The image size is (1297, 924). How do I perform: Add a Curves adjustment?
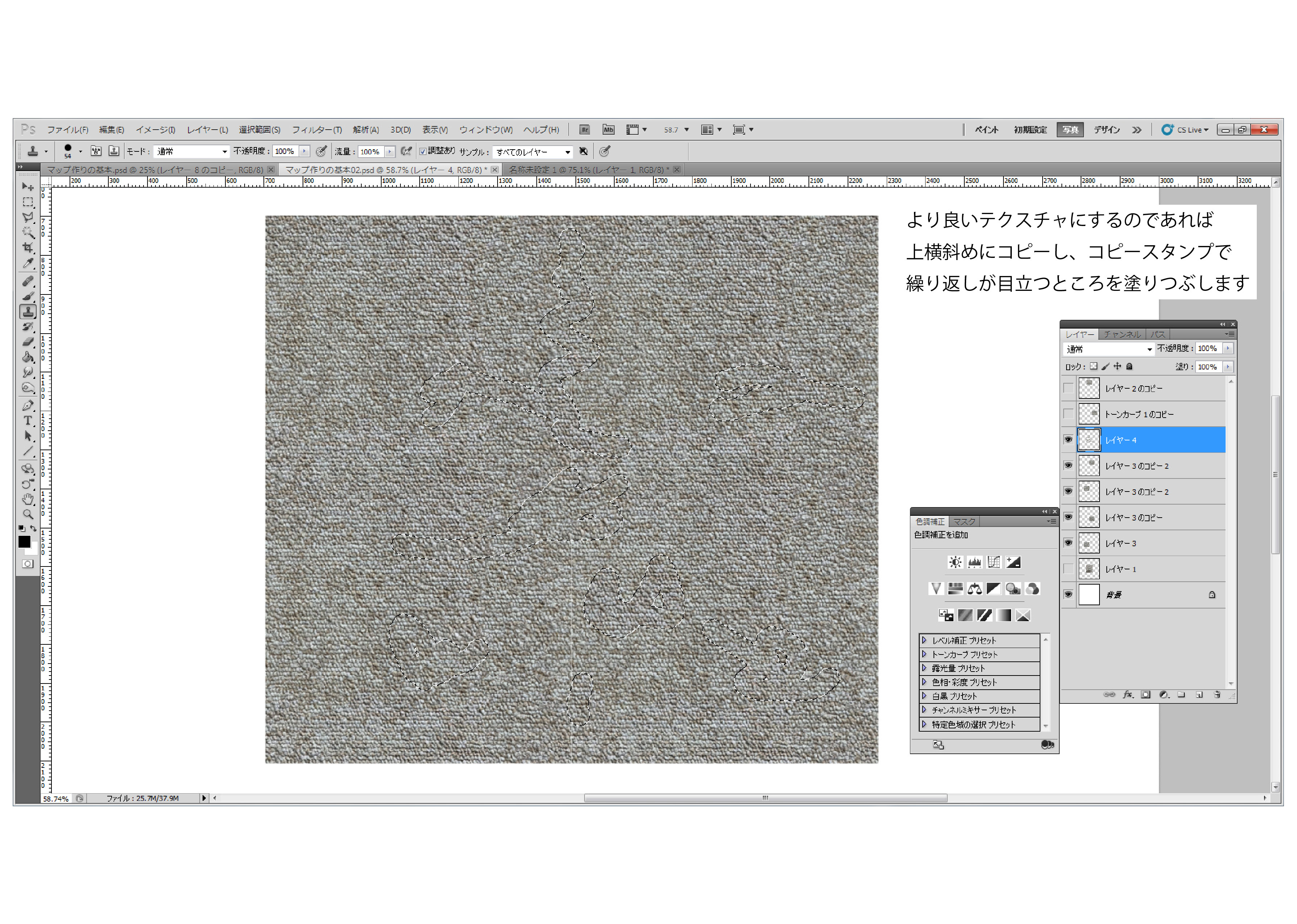(993, 562)
